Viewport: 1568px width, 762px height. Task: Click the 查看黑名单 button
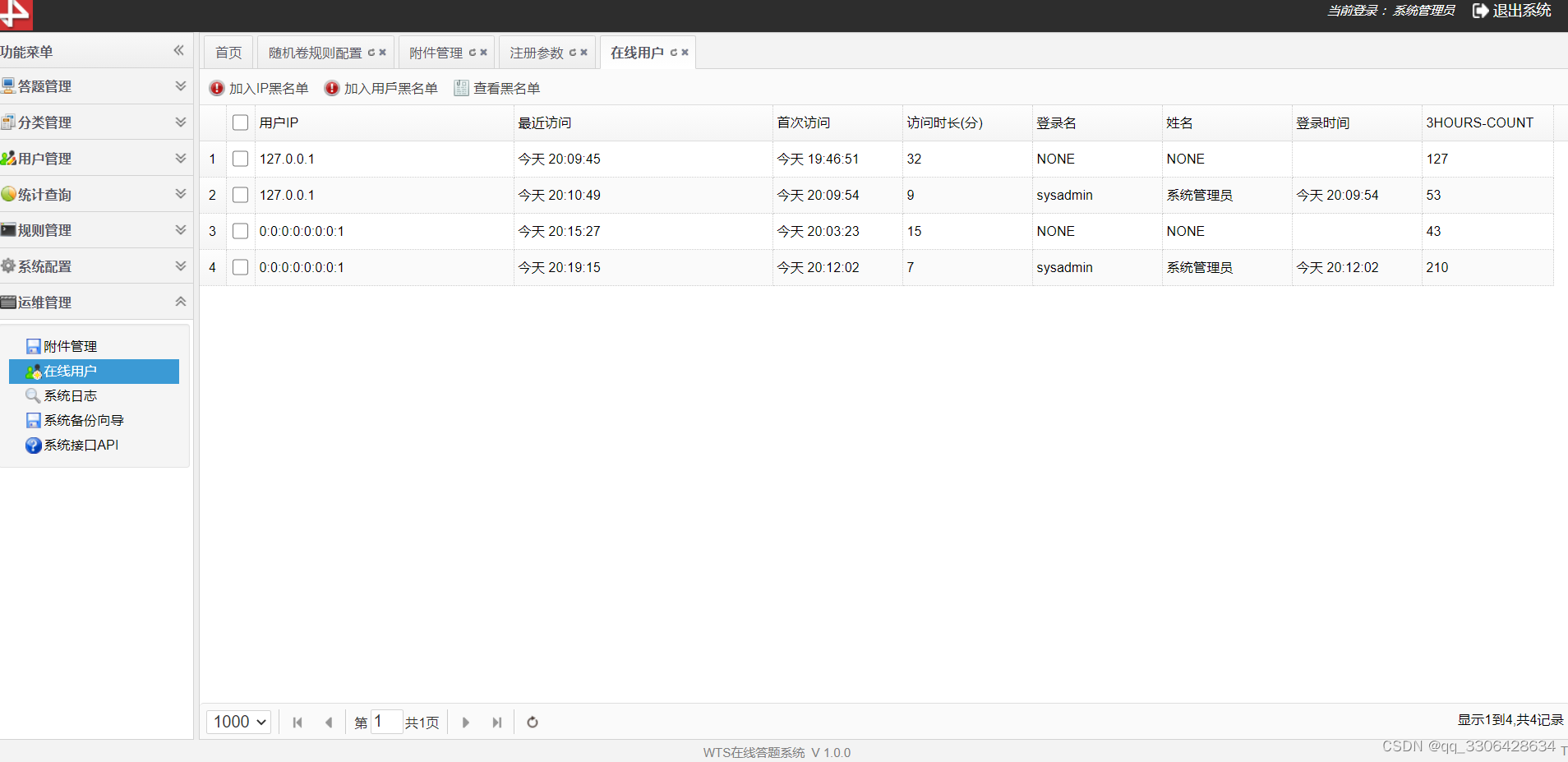497,88
